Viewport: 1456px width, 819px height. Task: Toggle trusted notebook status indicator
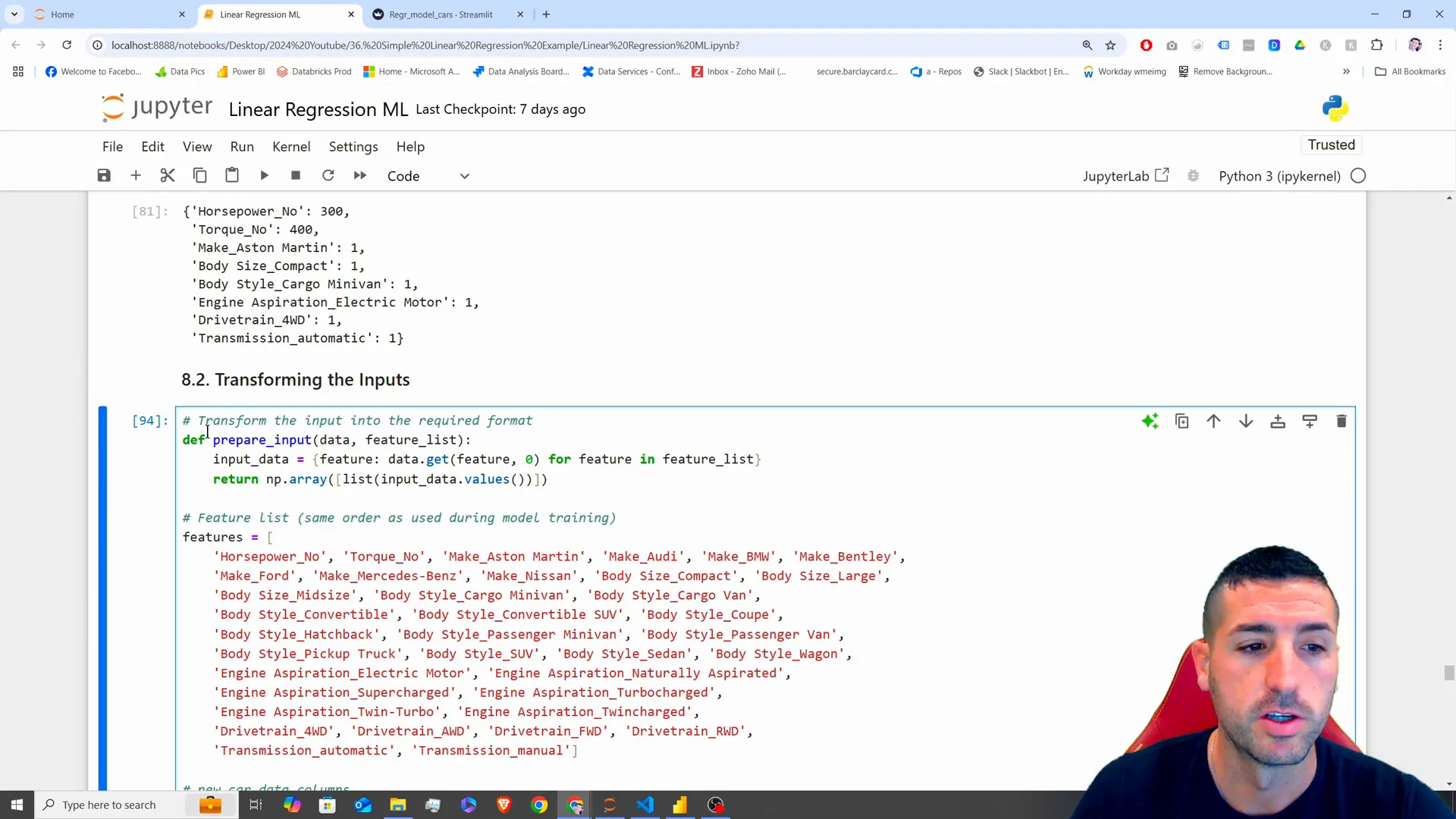pos(1331,145)
